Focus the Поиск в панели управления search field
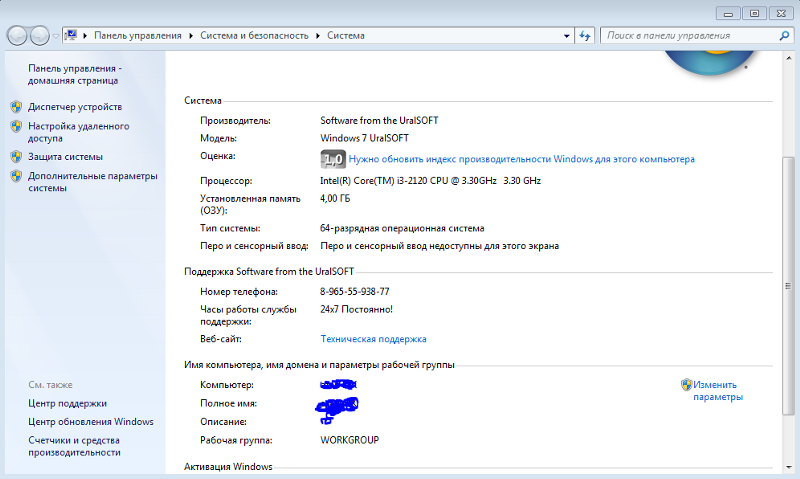 [x=690, y=36]
